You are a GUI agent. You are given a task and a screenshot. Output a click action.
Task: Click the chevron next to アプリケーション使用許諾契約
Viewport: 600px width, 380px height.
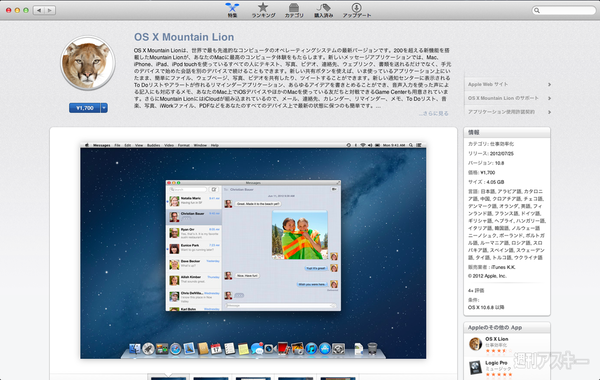(x=549, y=112)
